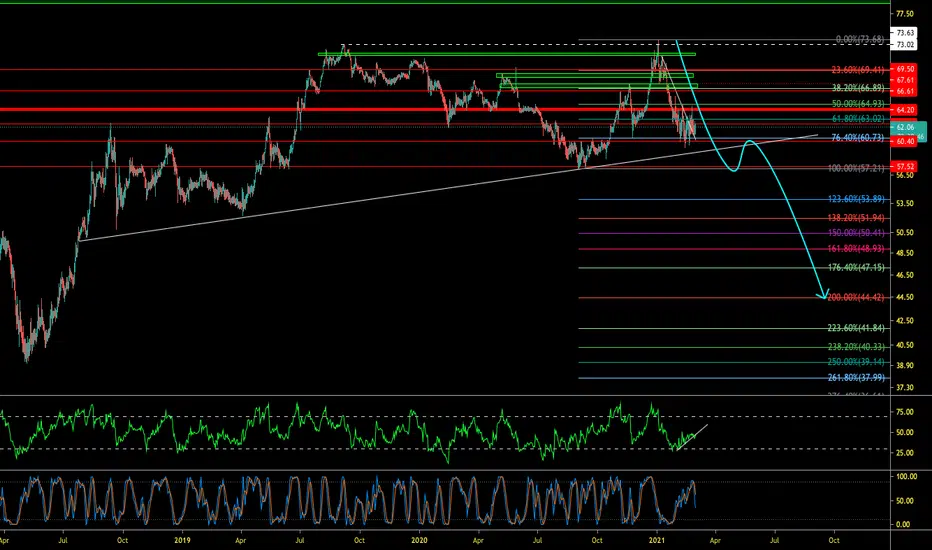Image resolution: width=932 pixels, height=550 pixels.
Task: Select the 176.40%(47.15) extension label
Action: [856, 268]
